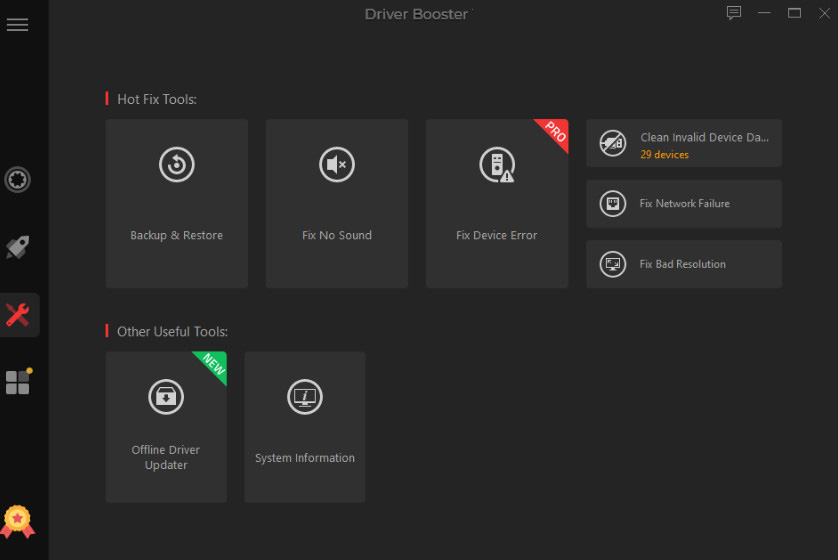Viewport: 838px width, 560px height.
Task: Open the Boost rocket icon in sidebar
Action: pos(18,247)
